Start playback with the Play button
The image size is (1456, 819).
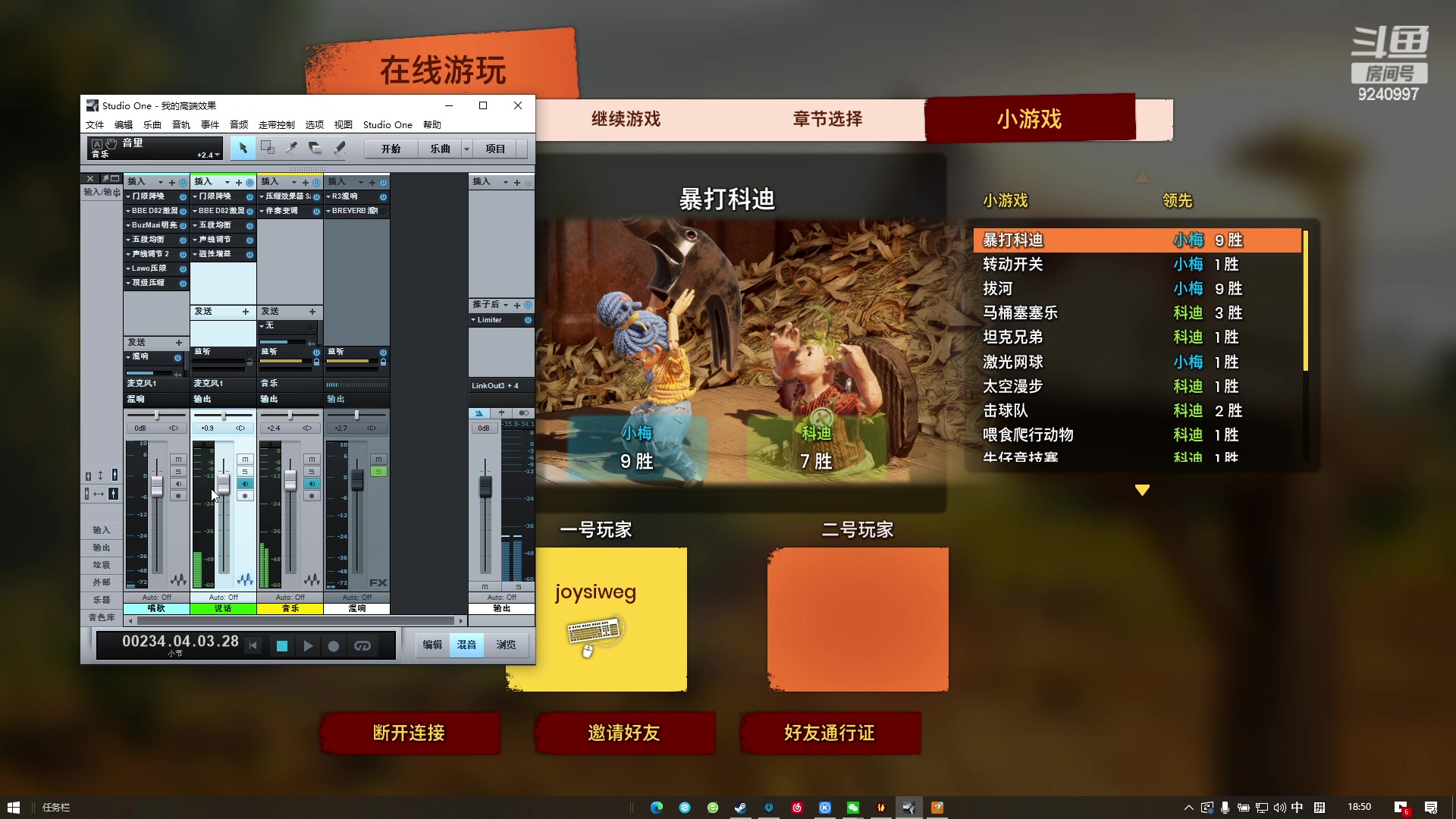[x=307, y=645]
